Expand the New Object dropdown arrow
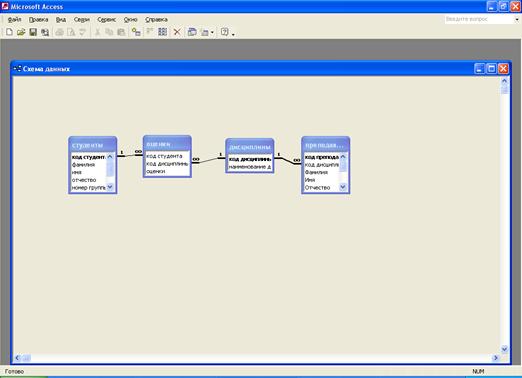The width and height of the screenshot is (522, 378). (x=212, y=32)
